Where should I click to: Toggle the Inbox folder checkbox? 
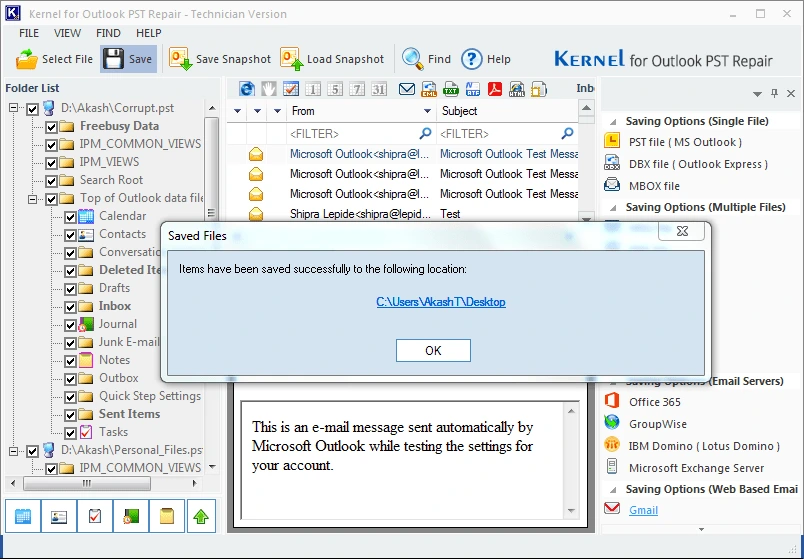(x=70, y=307)
